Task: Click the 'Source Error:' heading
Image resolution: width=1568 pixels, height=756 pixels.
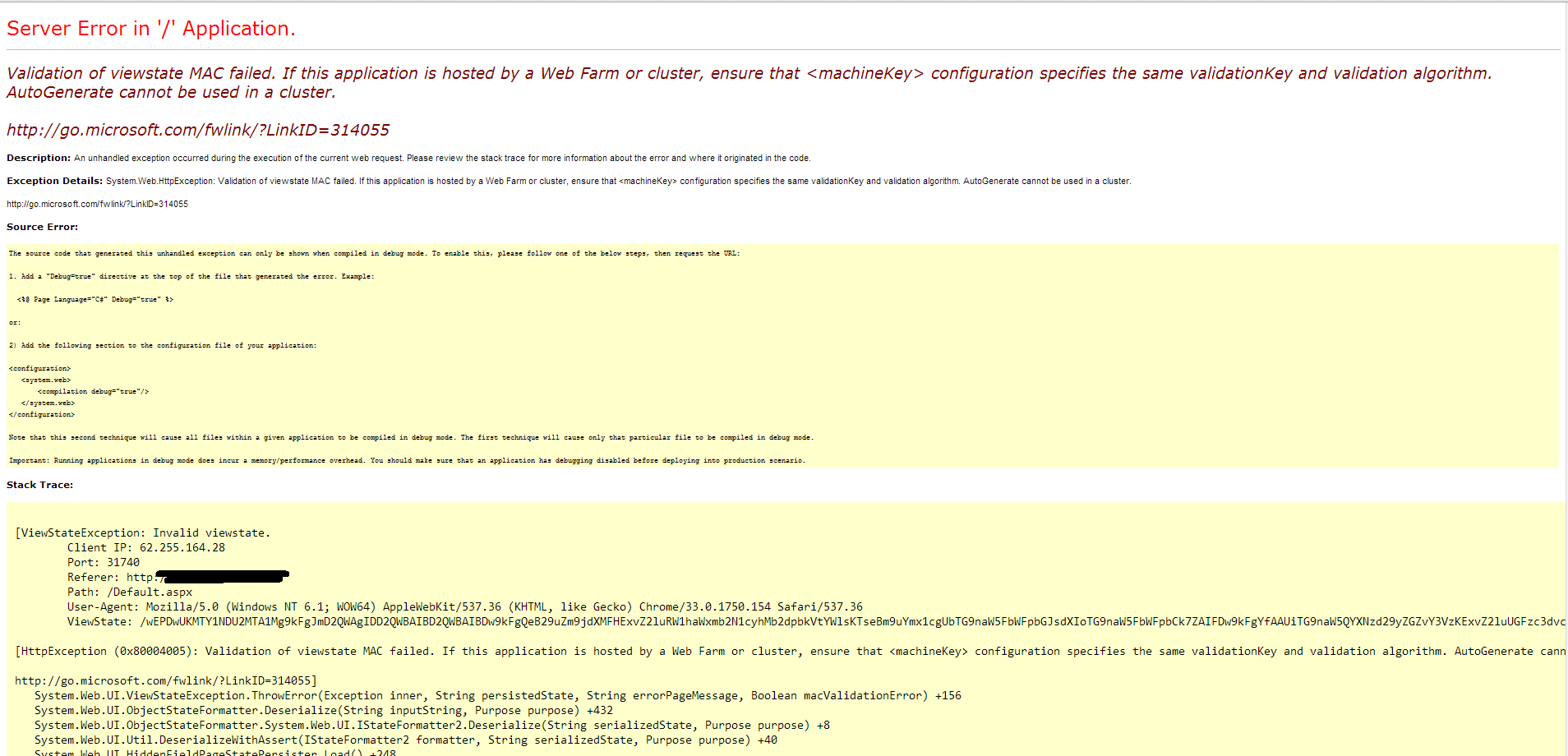Action: tap(43, 227)
